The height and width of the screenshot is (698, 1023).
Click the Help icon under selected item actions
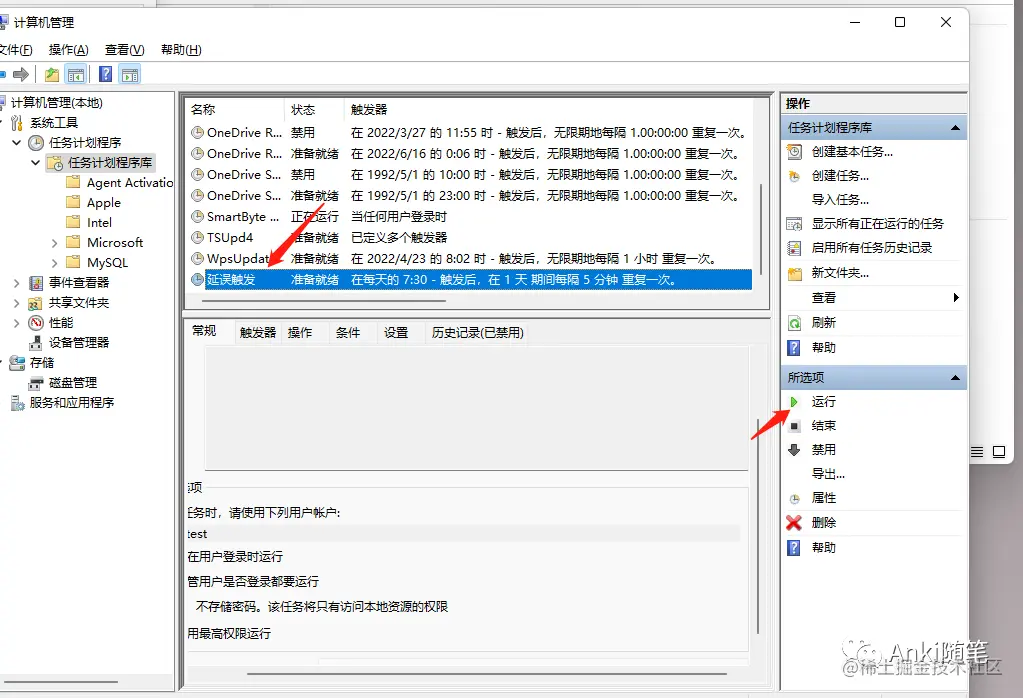(x=794, y=547)
